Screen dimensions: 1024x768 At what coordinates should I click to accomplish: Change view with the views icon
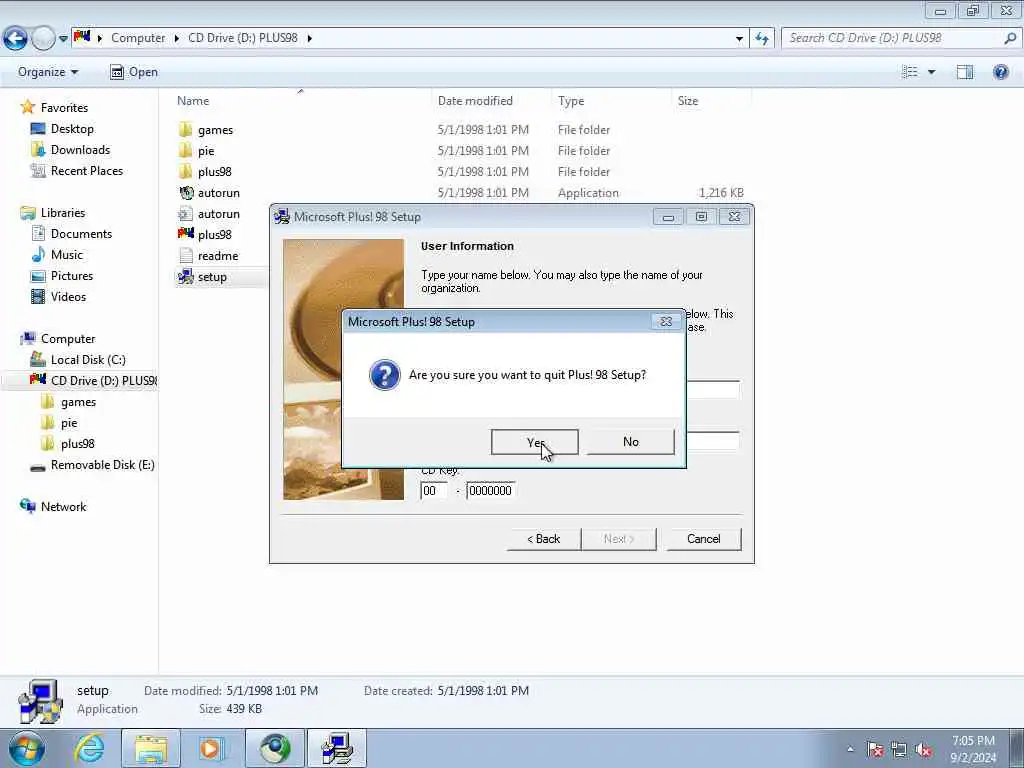click(x=909, y=72)
